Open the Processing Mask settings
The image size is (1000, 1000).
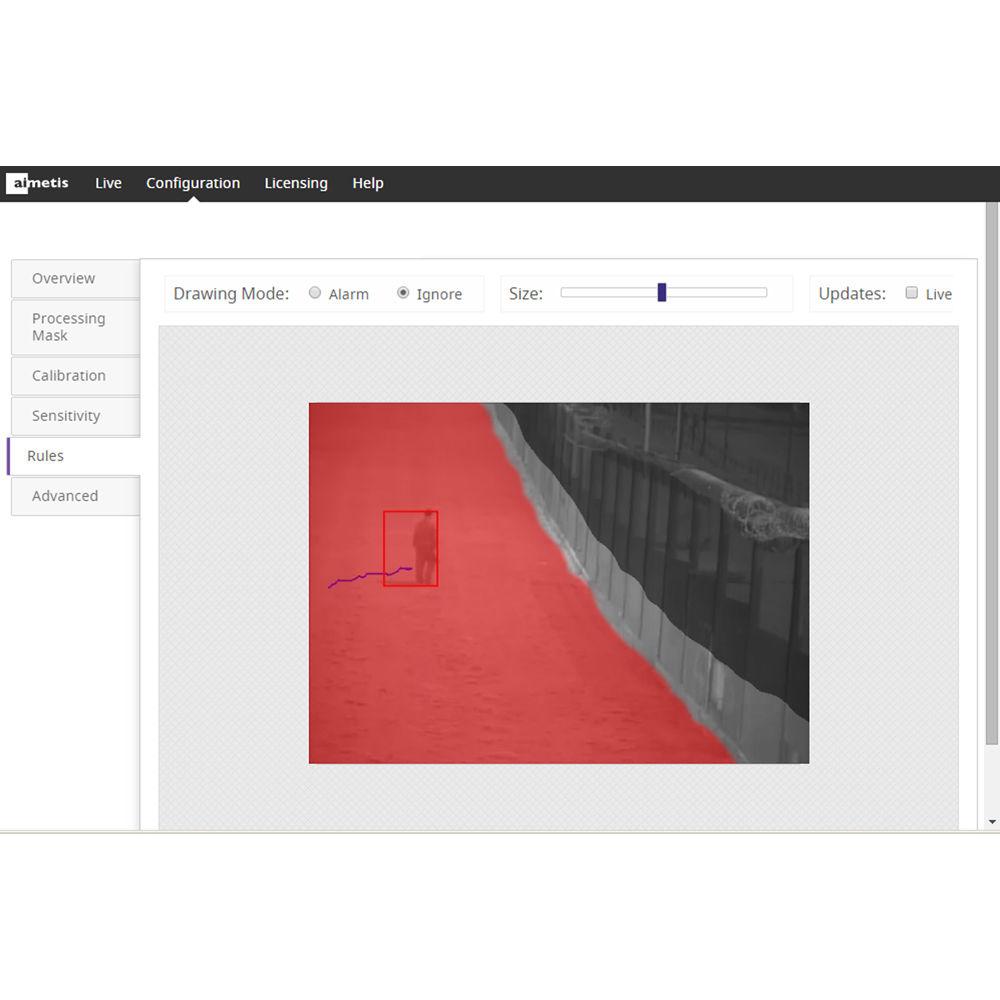tap(69, 327)
